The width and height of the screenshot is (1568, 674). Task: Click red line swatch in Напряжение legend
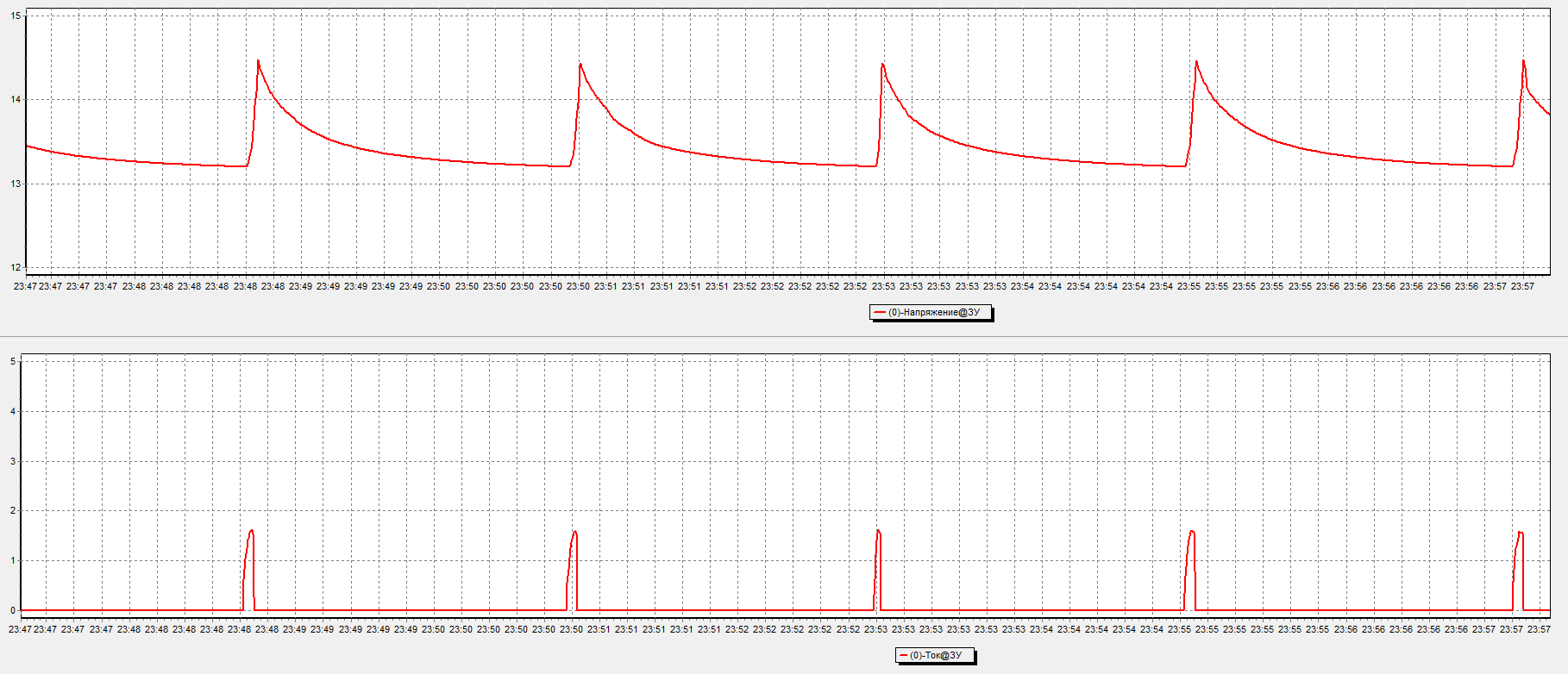(880, 313)
